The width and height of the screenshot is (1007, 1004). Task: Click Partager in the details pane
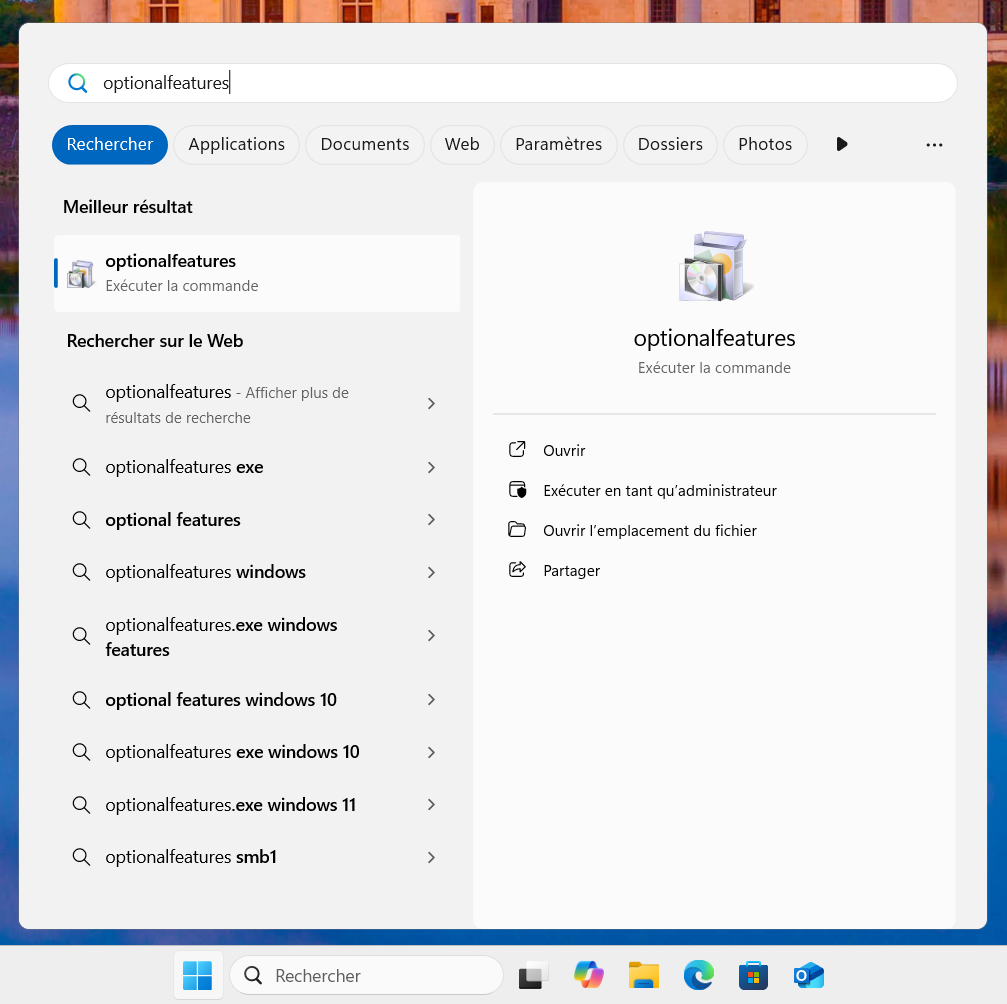pos(571,571)
